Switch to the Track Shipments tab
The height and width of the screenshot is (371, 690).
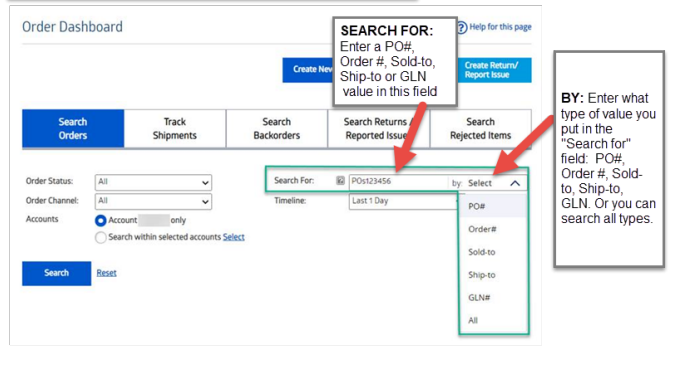[x=175, y=129]
